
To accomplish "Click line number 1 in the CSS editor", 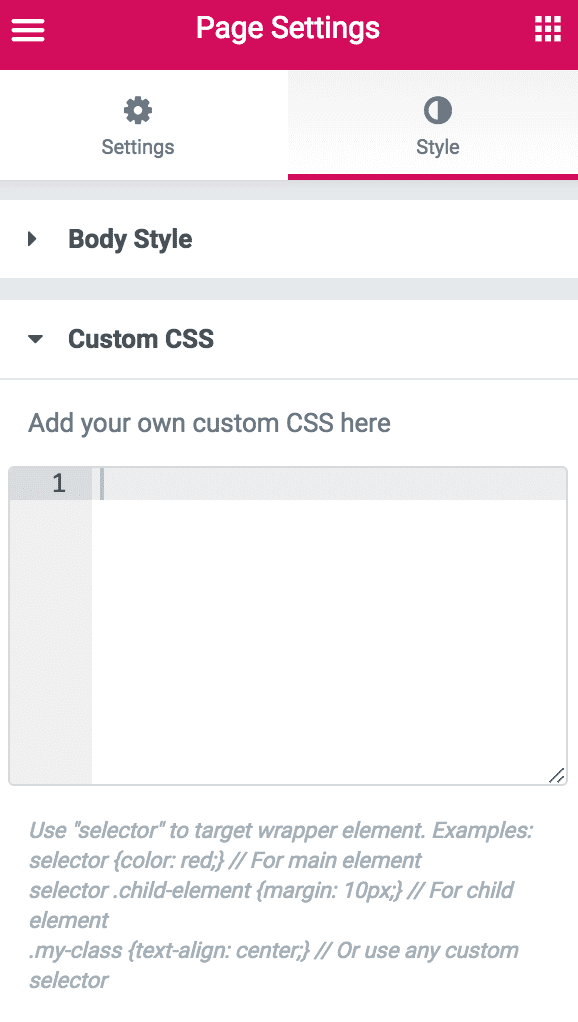I will 59,481.
